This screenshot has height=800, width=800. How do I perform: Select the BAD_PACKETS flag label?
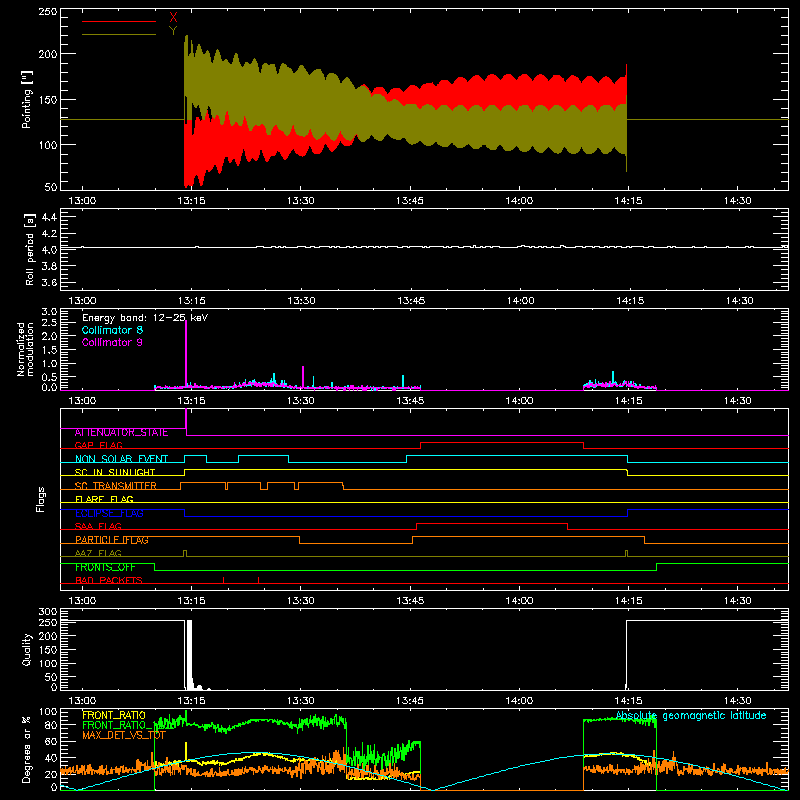109,580
